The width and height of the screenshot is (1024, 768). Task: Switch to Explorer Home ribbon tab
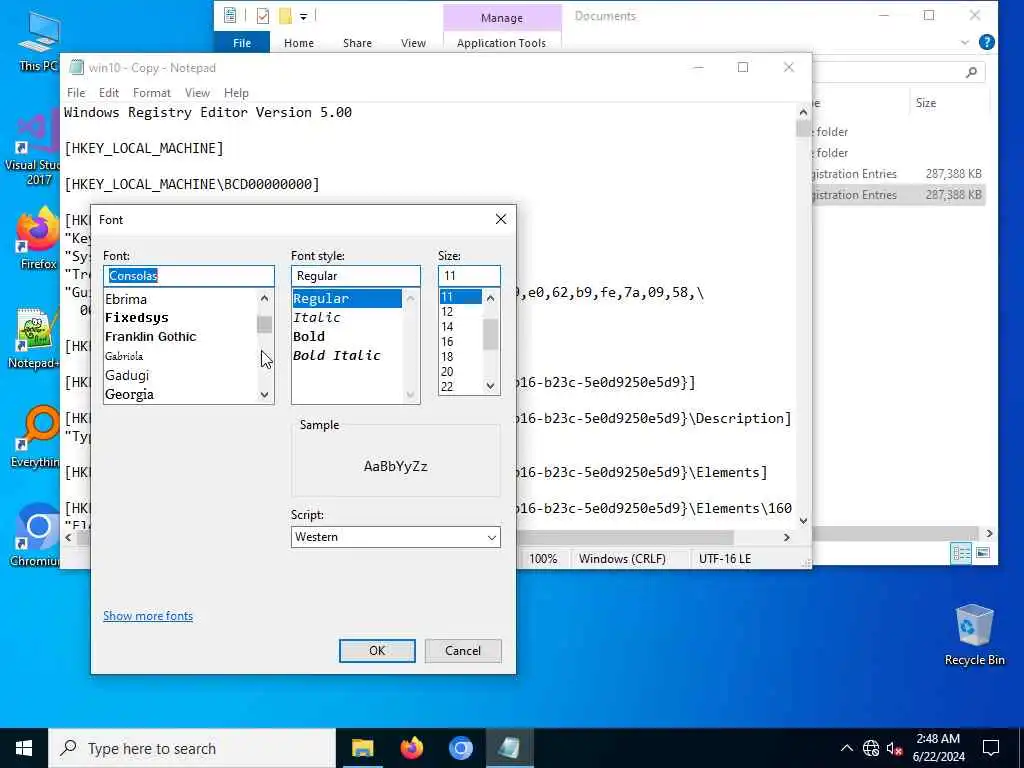tap(298, 42)
